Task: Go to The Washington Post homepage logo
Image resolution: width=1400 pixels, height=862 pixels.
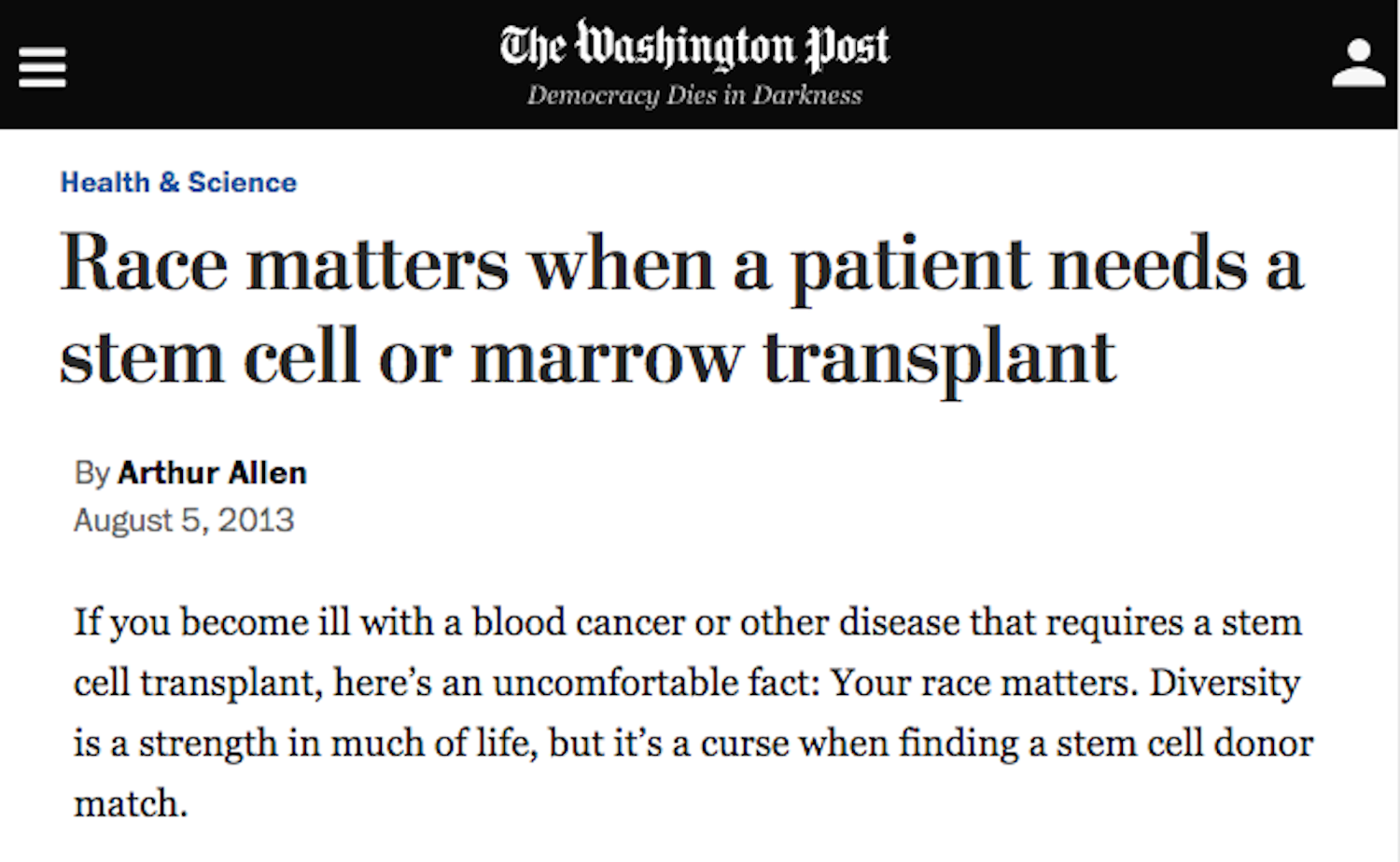Action: tap(694, 46)
